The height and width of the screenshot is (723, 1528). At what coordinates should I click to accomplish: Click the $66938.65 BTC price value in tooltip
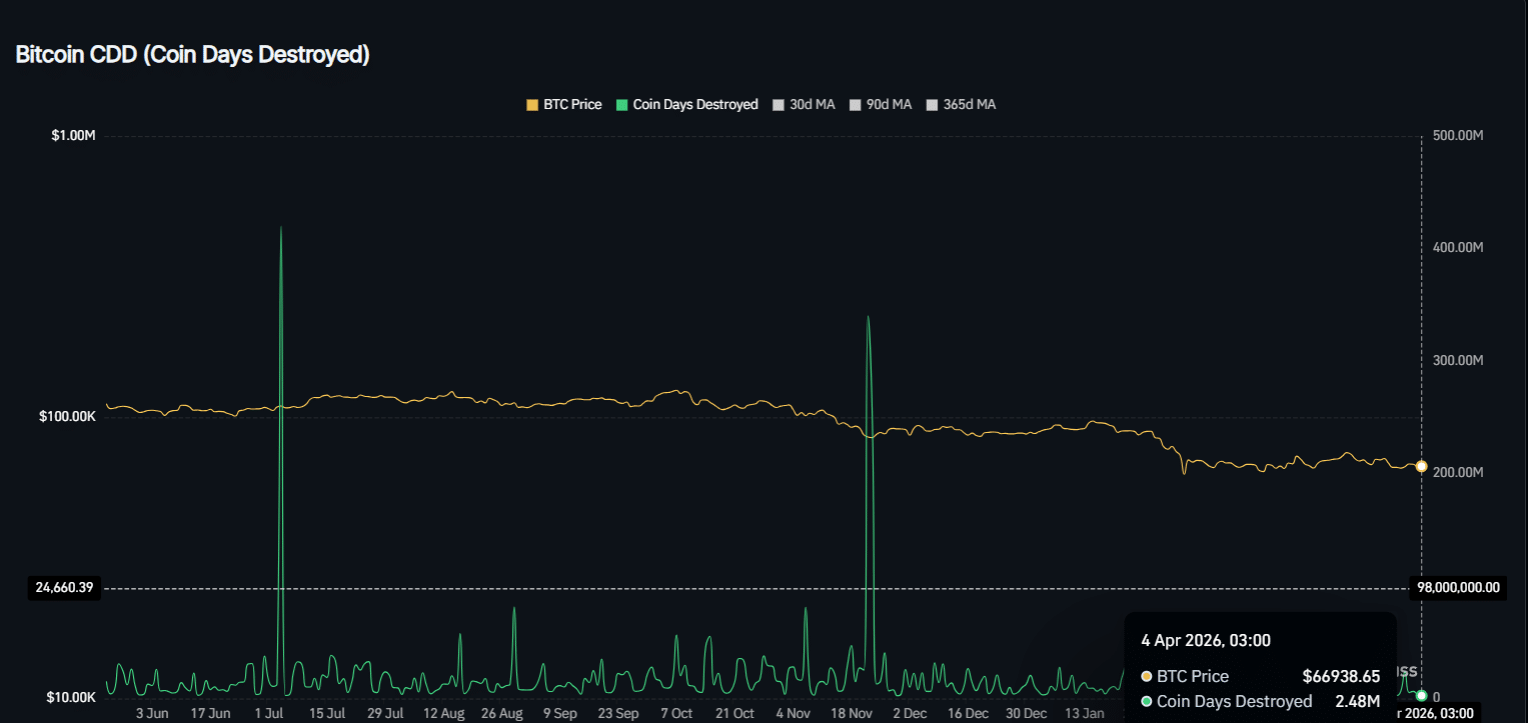[x=1340, y=677]
